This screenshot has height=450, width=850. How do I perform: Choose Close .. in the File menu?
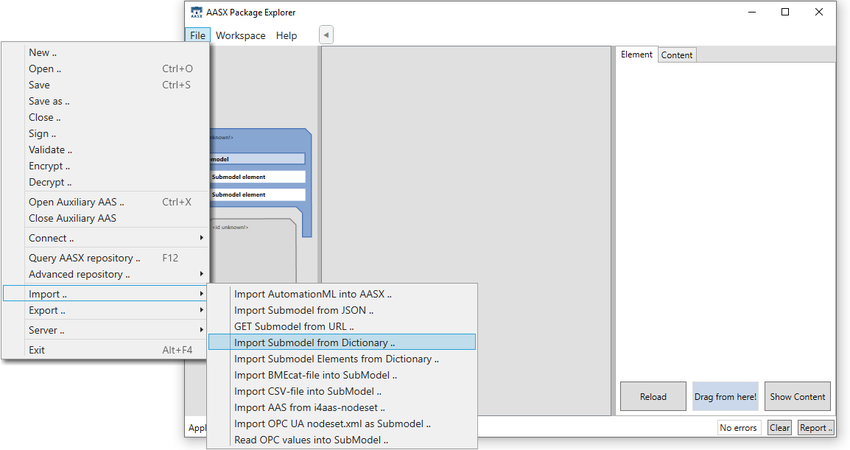(106, 118)
